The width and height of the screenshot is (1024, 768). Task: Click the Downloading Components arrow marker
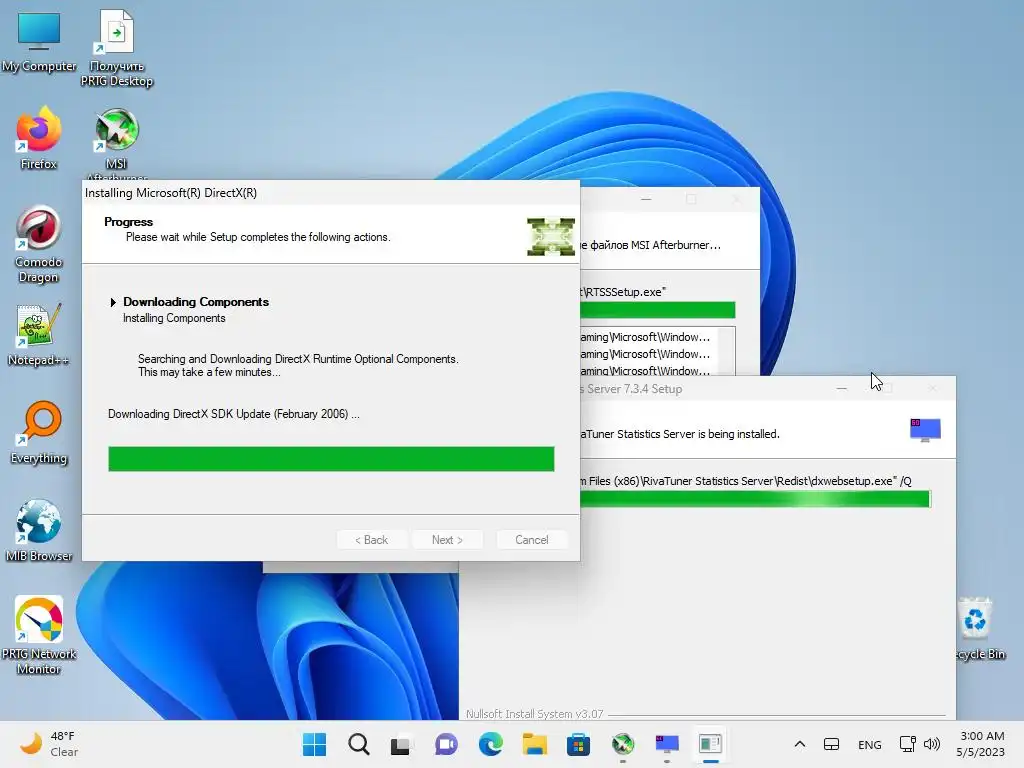[x=113, y=302]
